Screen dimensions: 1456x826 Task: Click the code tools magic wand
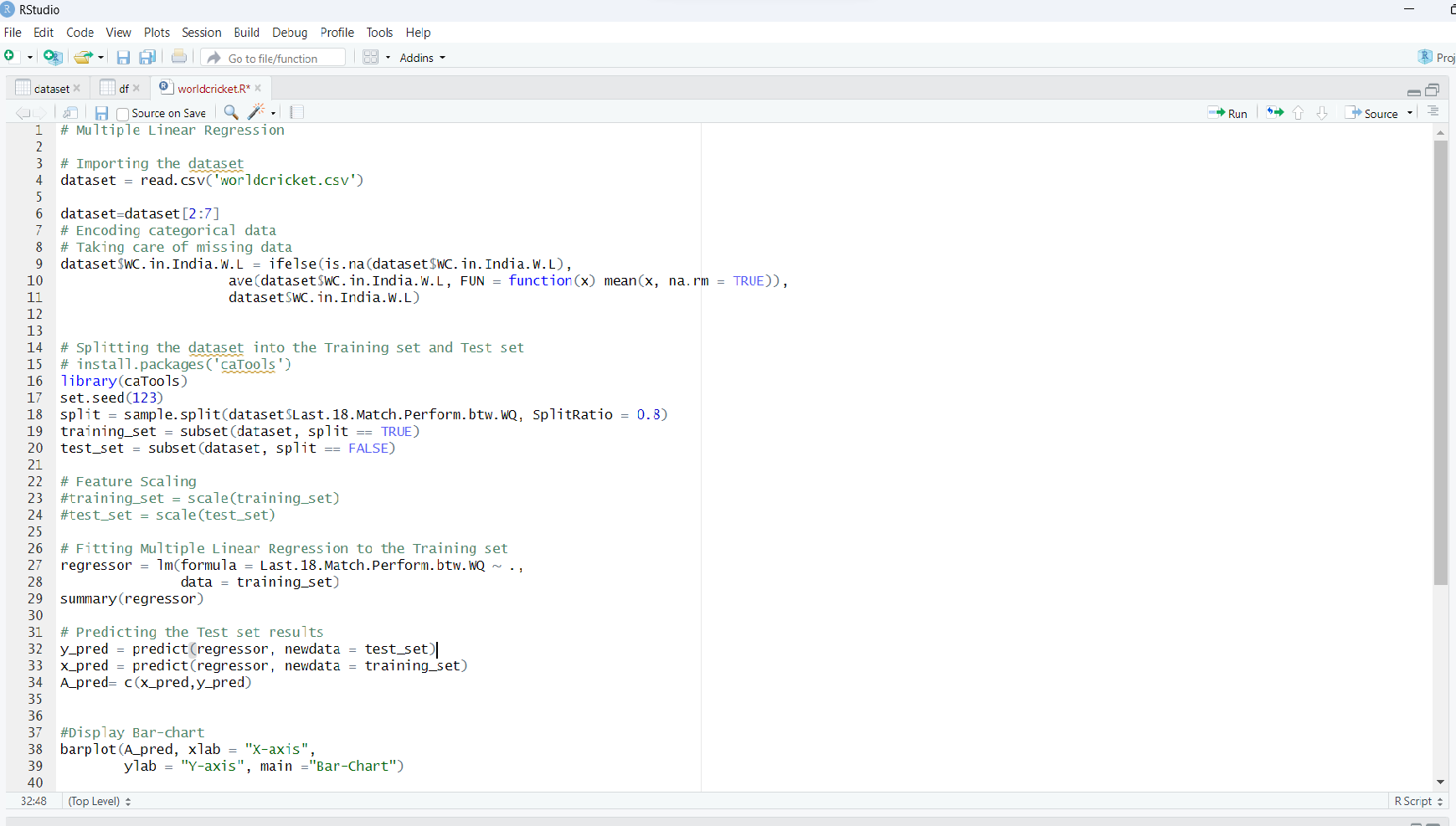[257, 112]
